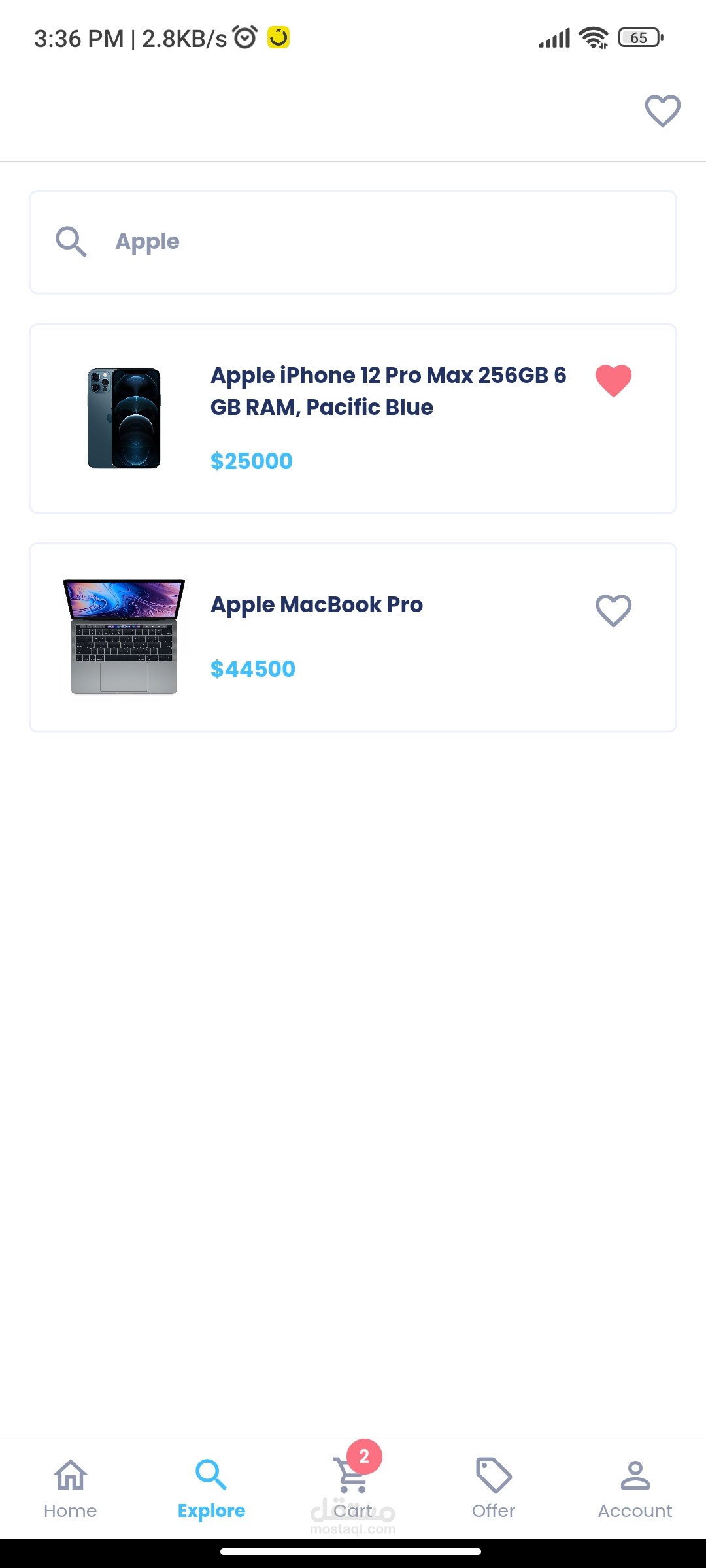706x1568 pixels.
Task: Open Apple iPhone 12 Pro Max title link
Action: [x=388, y=391]
